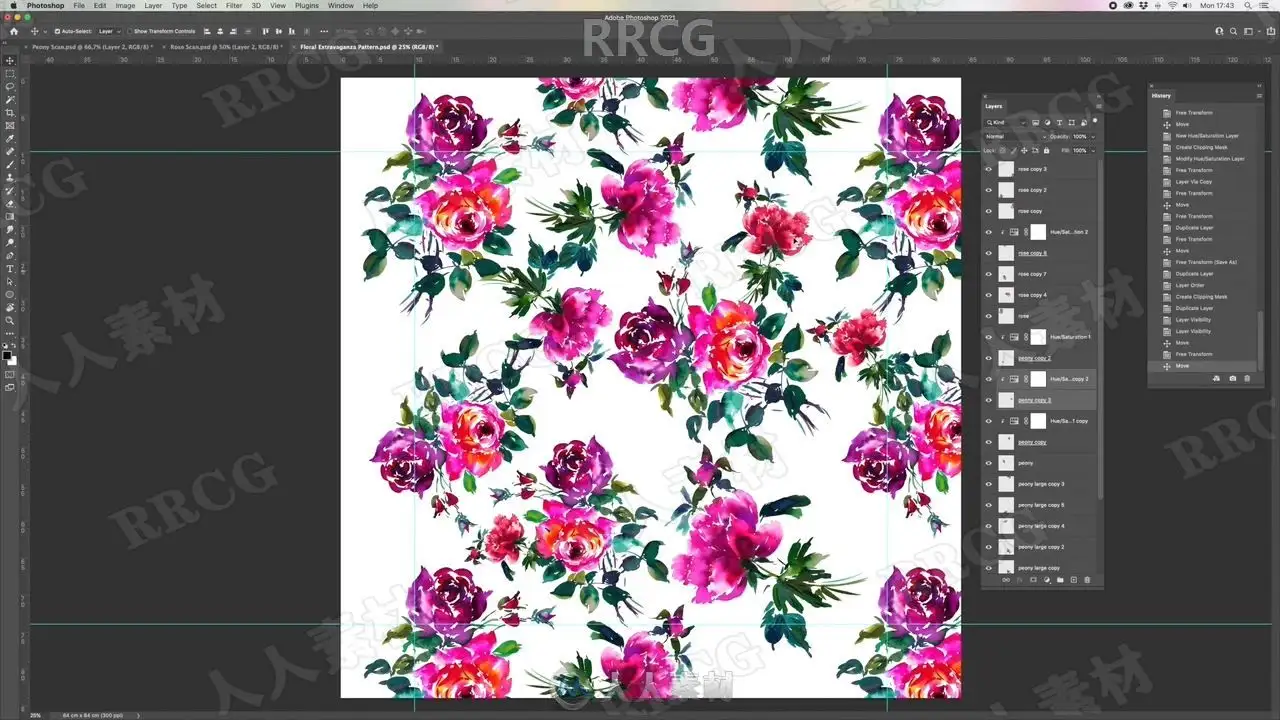Hide the rose copy 3 layer
The width and height of the screenshot is (1280, 720).
(x=988, y=169)
